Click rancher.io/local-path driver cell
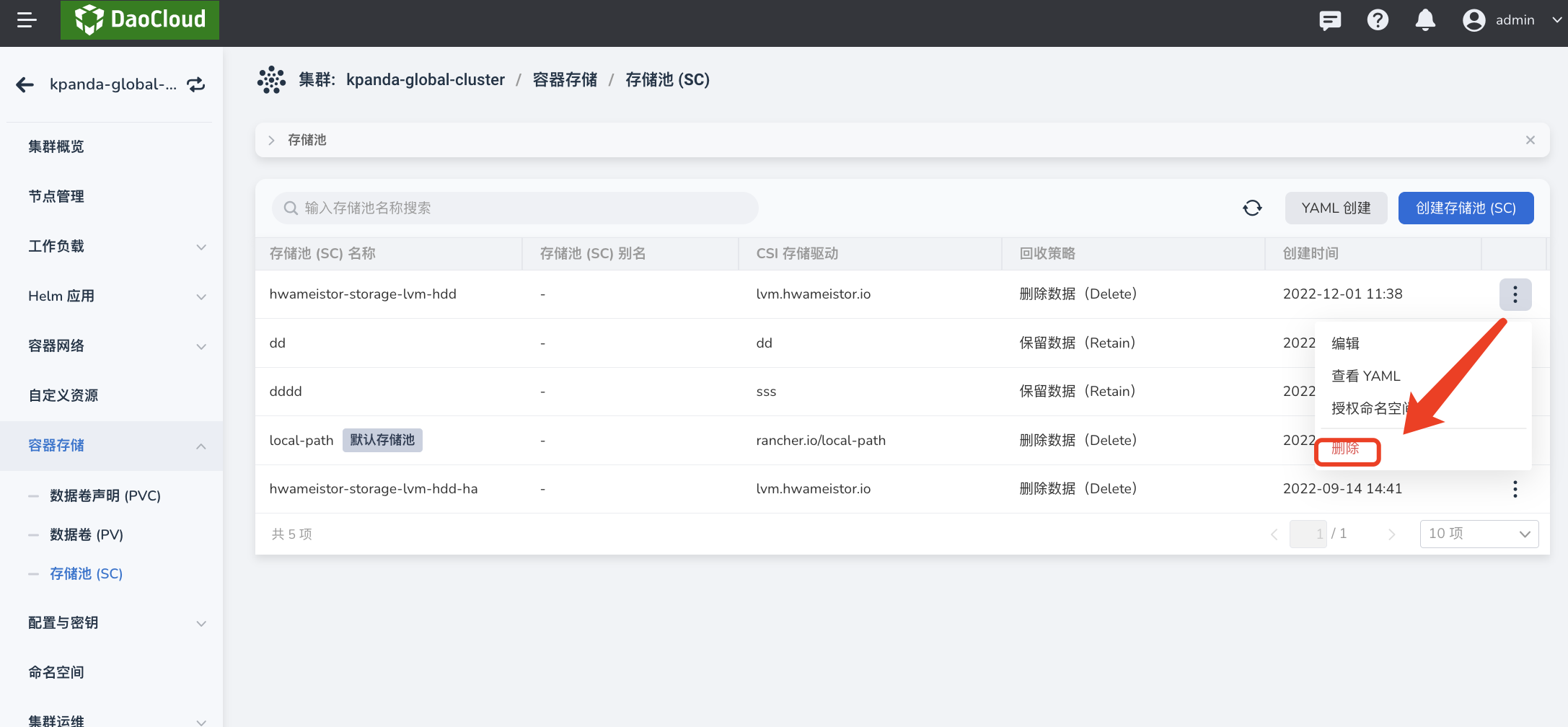The image size is (1568, 727). 821,441
